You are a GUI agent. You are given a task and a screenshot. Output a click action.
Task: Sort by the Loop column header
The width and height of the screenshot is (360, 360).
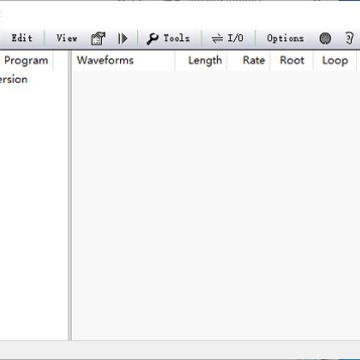click(335, 61)
